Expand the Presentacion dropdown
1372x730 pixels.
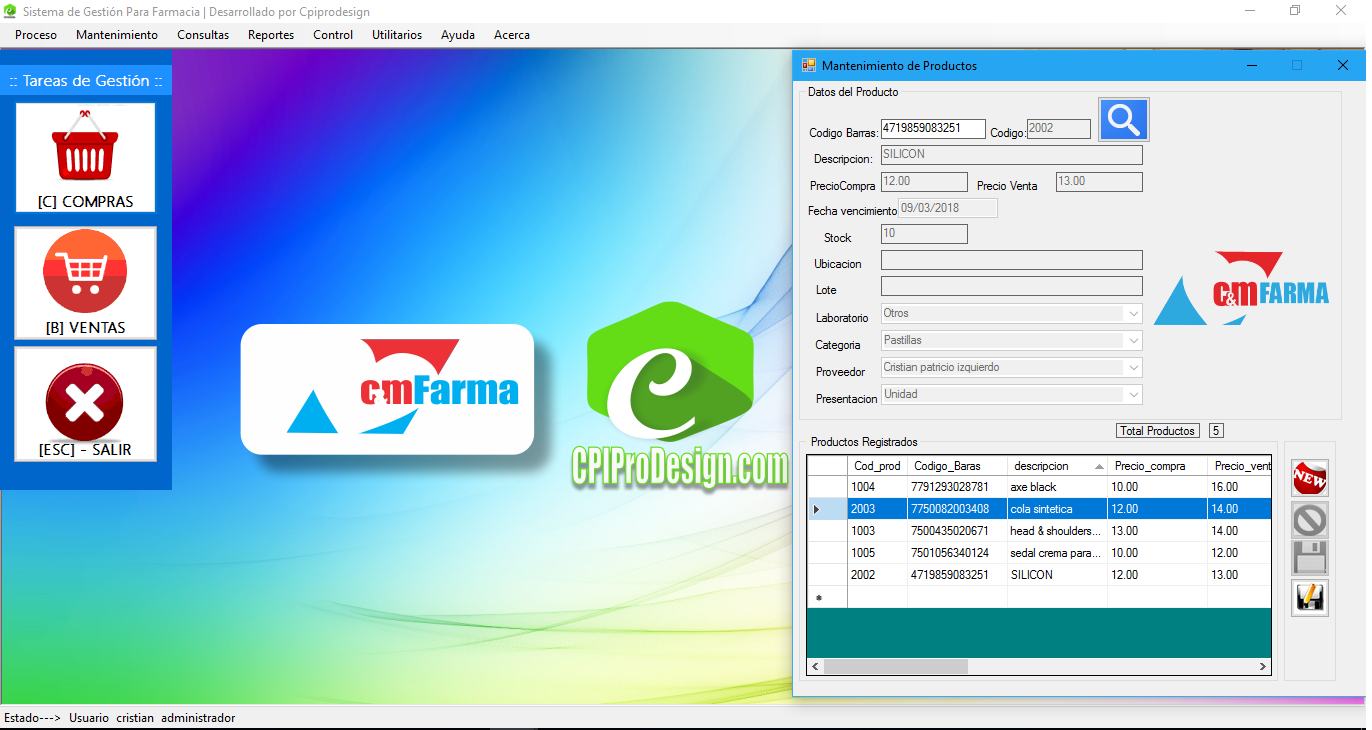(1133, 395)
